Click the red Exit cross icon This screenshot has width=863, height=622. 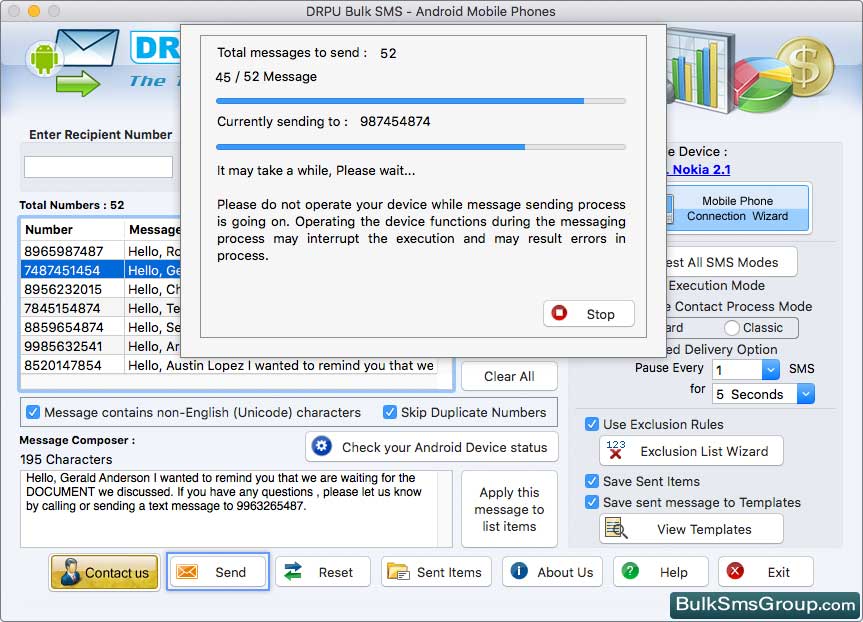pos(735,571)
